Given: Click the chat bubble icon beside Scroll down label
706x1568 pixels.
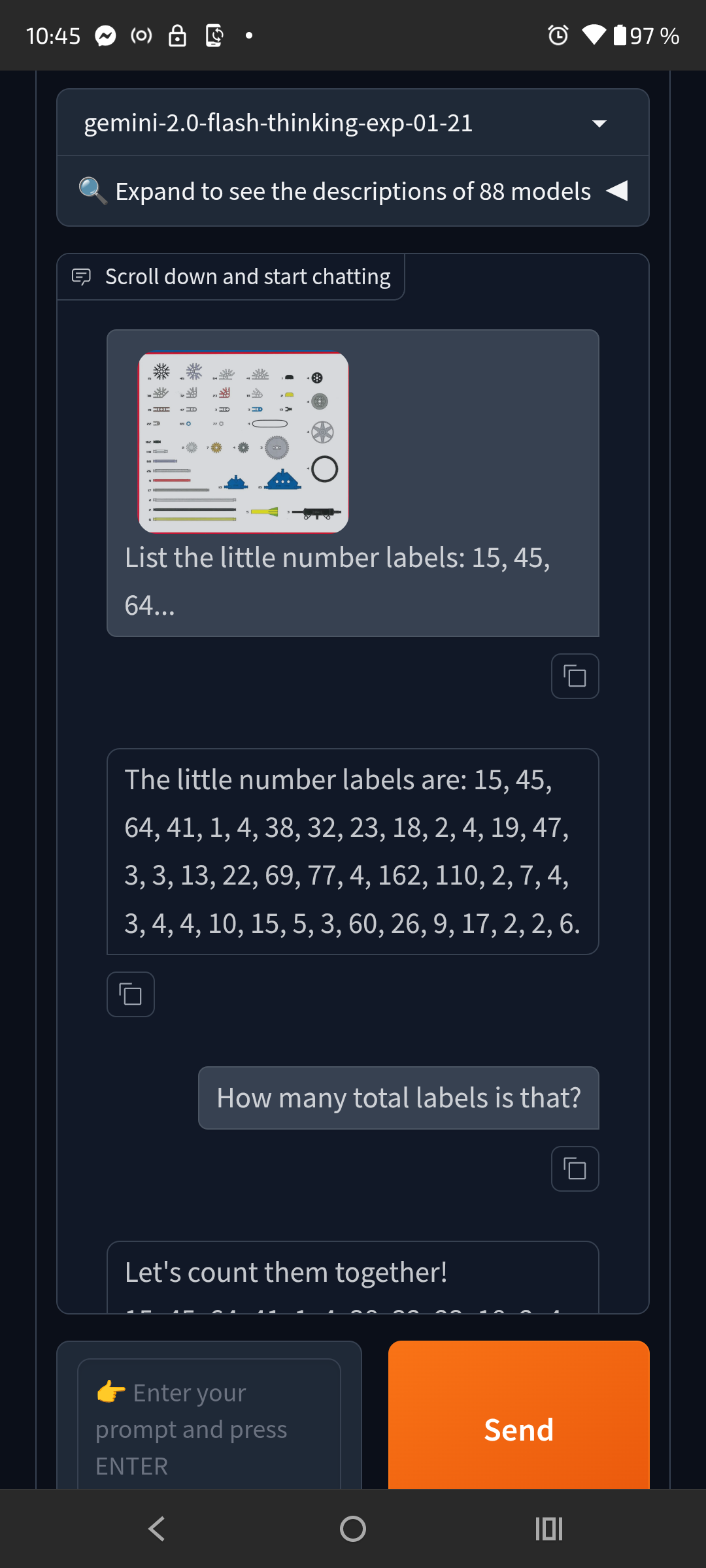Looking at the screenshot, I should point(81,276).
